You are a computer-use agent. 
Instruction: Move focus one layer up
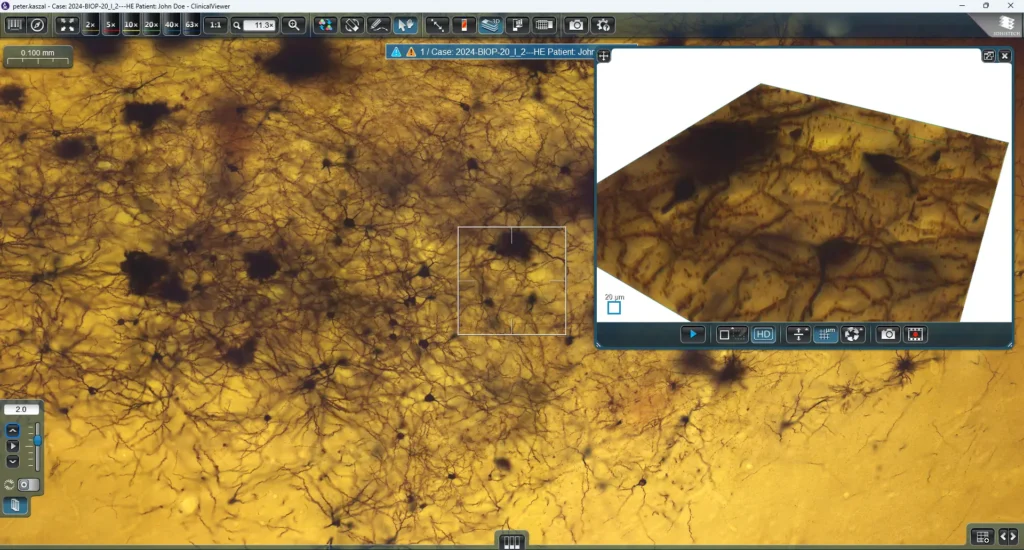point(12,430)
